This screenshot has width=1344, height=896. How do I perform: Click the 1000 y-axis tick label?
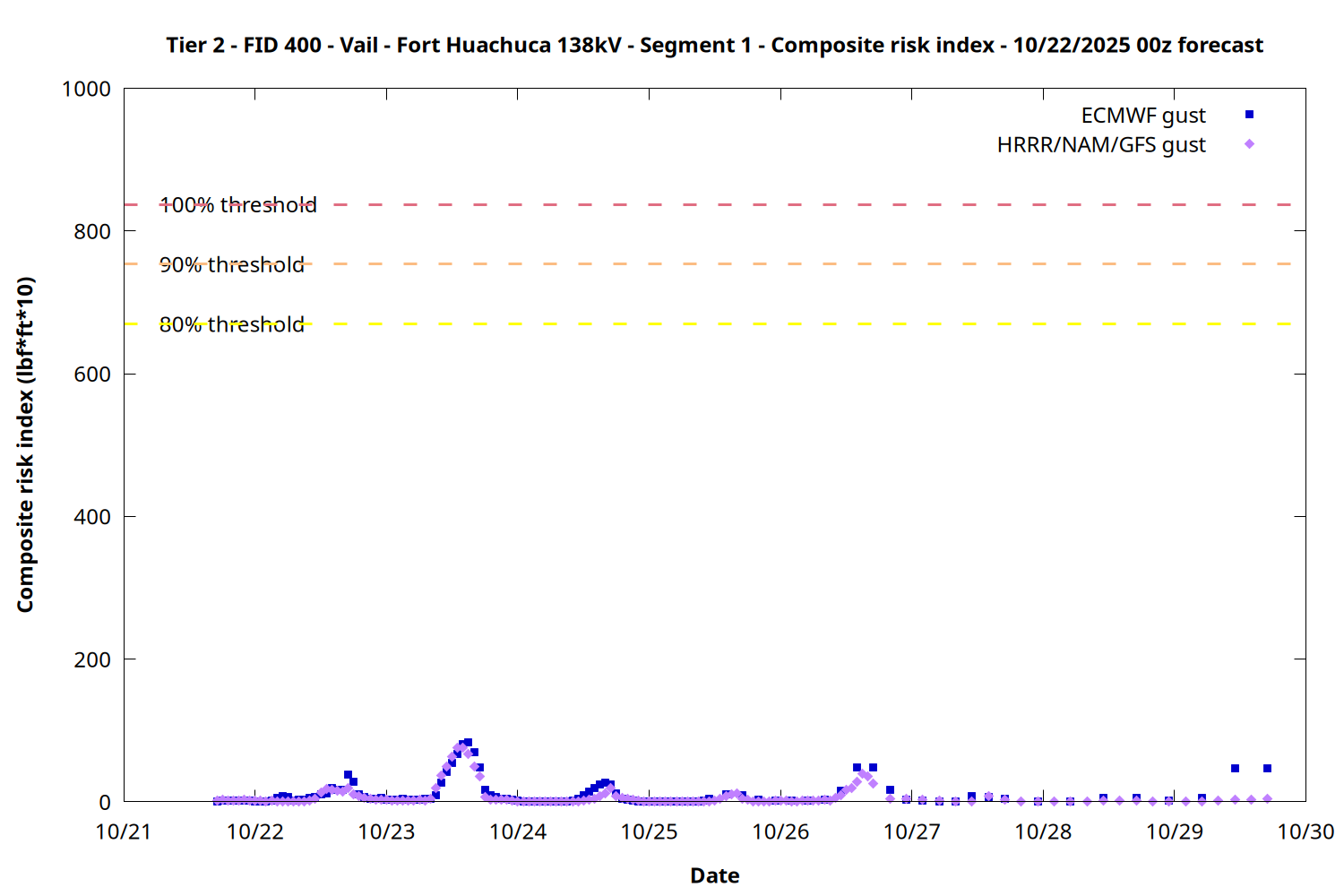point(86,89)
